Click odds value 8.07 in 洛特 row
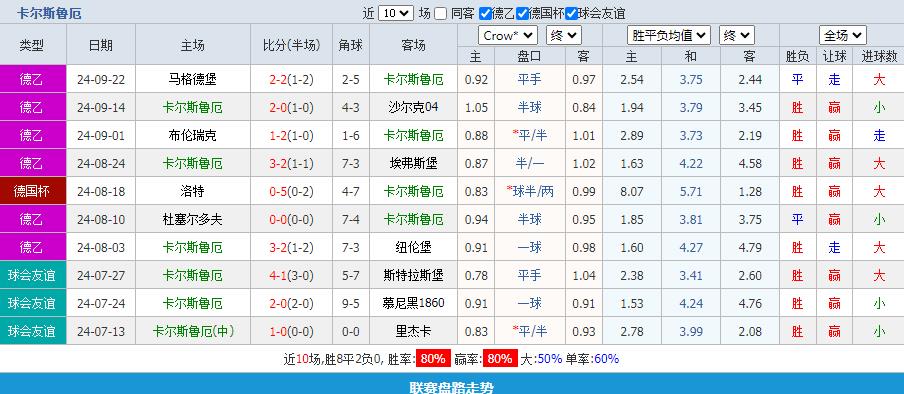This screenshot has width=904, height=394. [632, 192]
